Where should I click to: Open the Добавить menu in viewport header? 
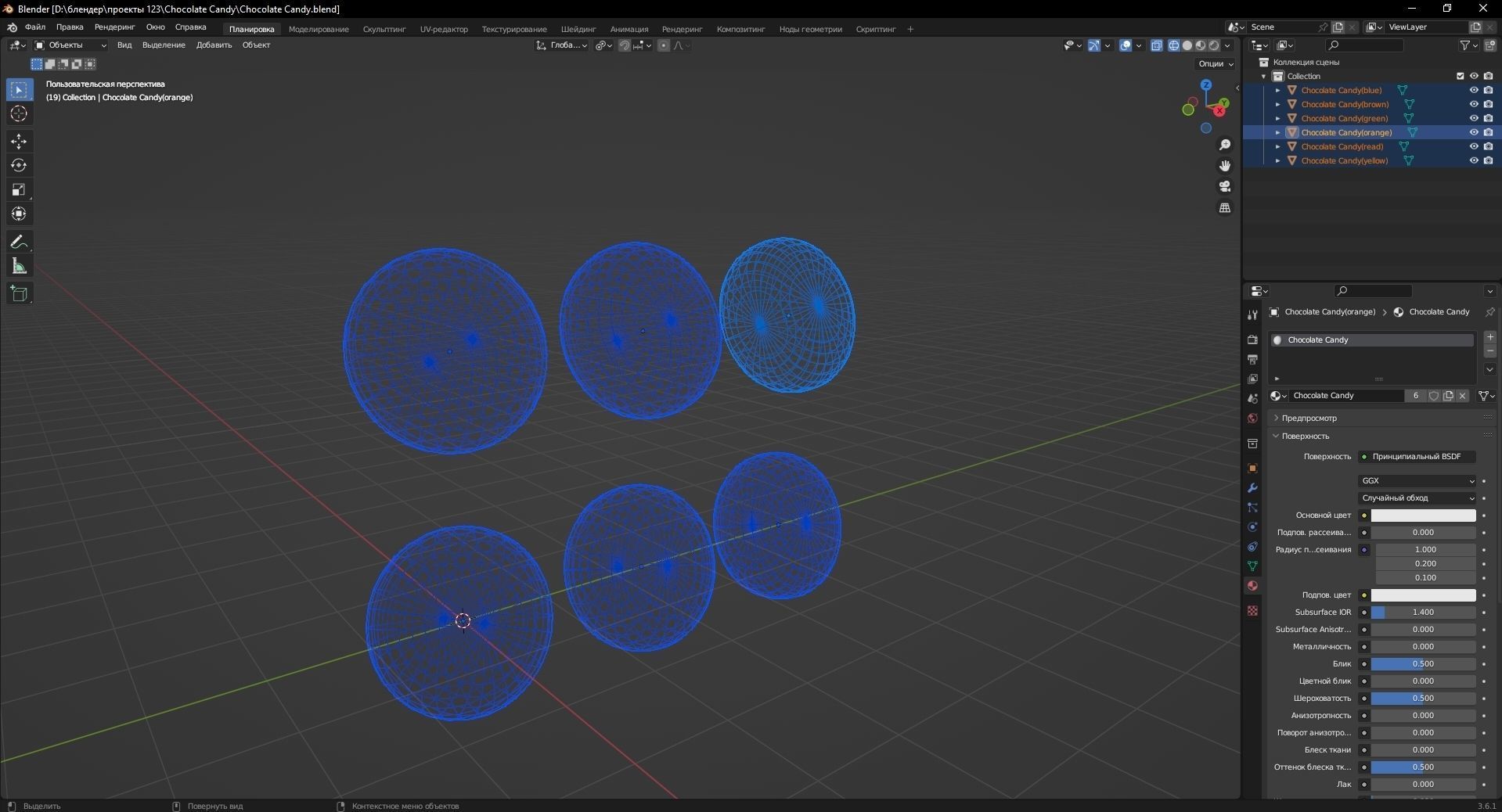coord(214,45)
